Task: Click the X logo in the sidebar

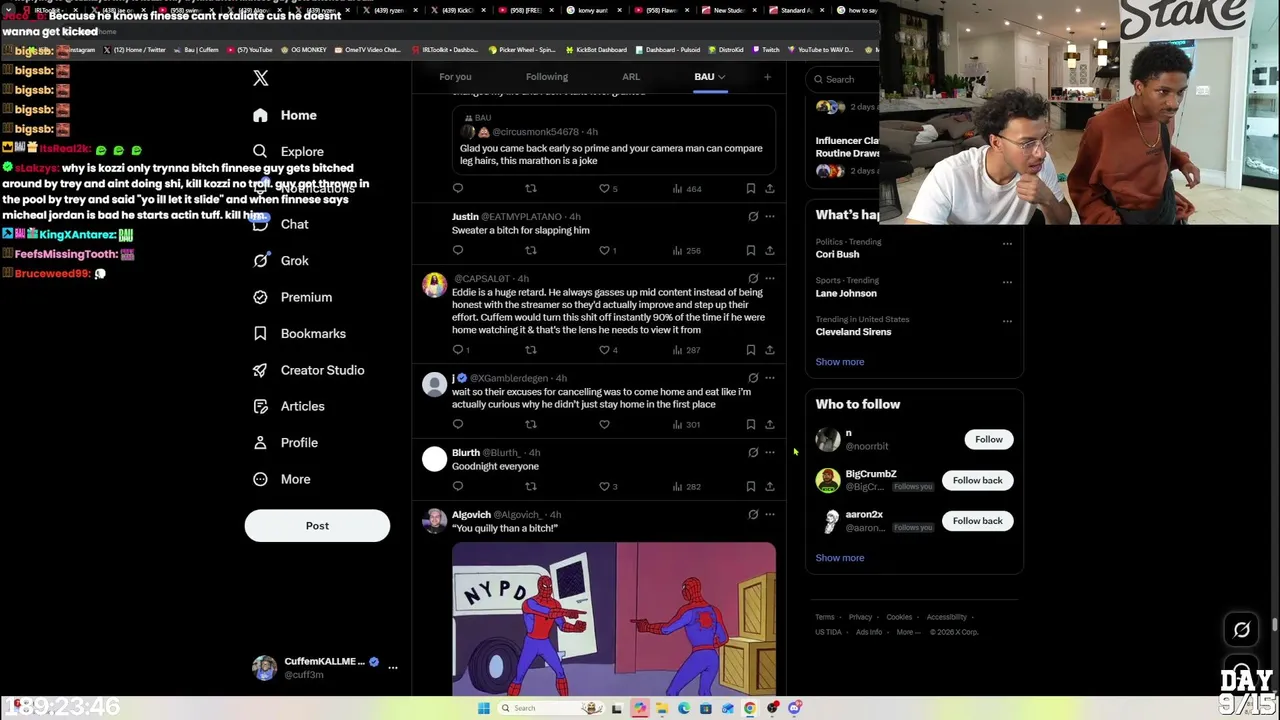Action: (x=261, y=78)
